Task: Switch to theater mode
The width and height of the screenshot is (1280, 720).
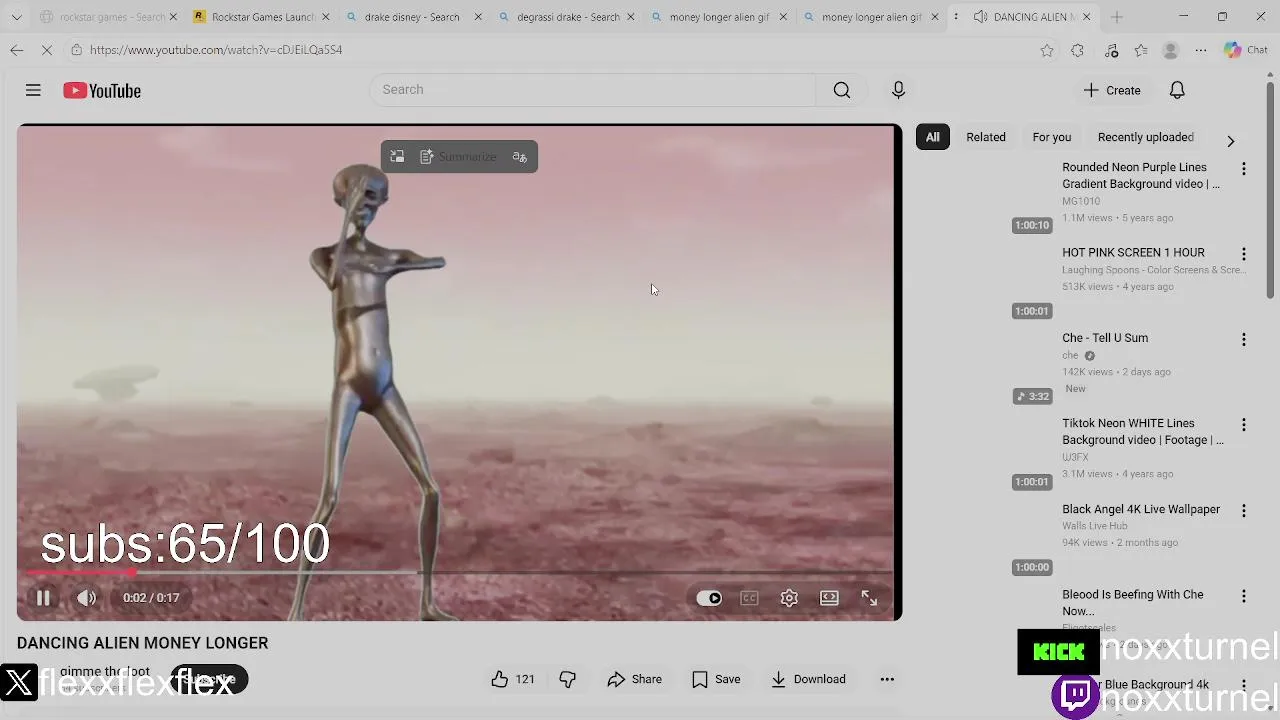Action: [829, 598]
